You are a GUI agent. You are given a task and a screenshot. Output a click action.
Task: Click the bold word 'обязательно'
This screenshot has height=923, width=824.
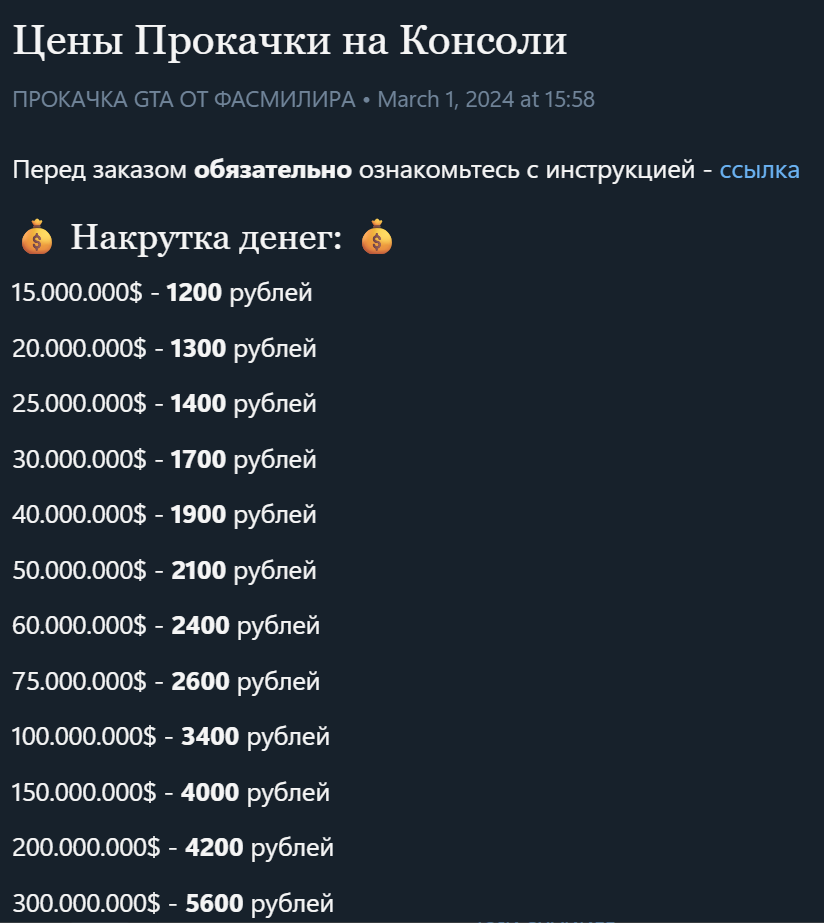pos(273,170)
